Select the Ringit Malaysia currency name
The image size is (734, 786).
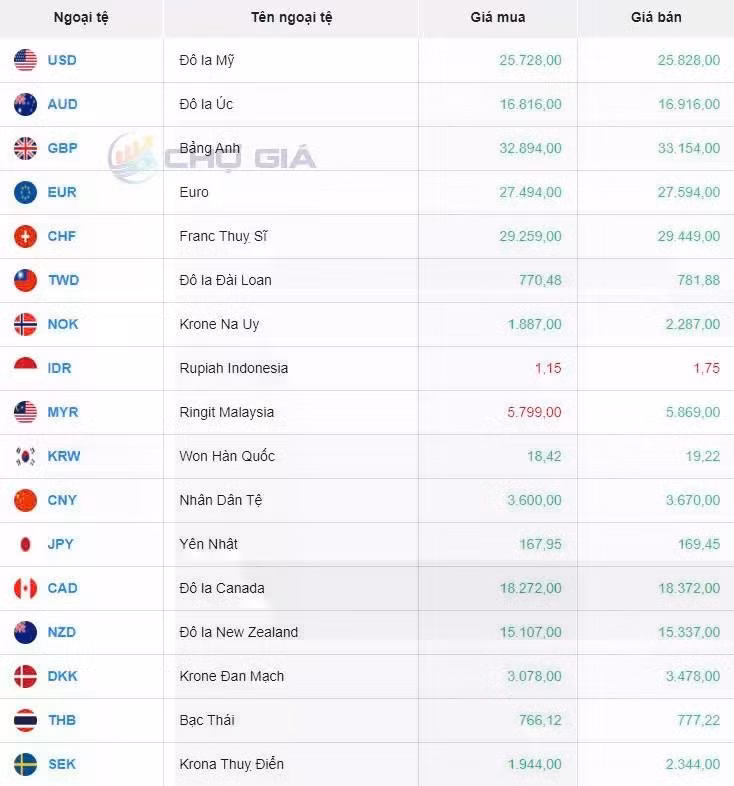[x=227, y=412]
